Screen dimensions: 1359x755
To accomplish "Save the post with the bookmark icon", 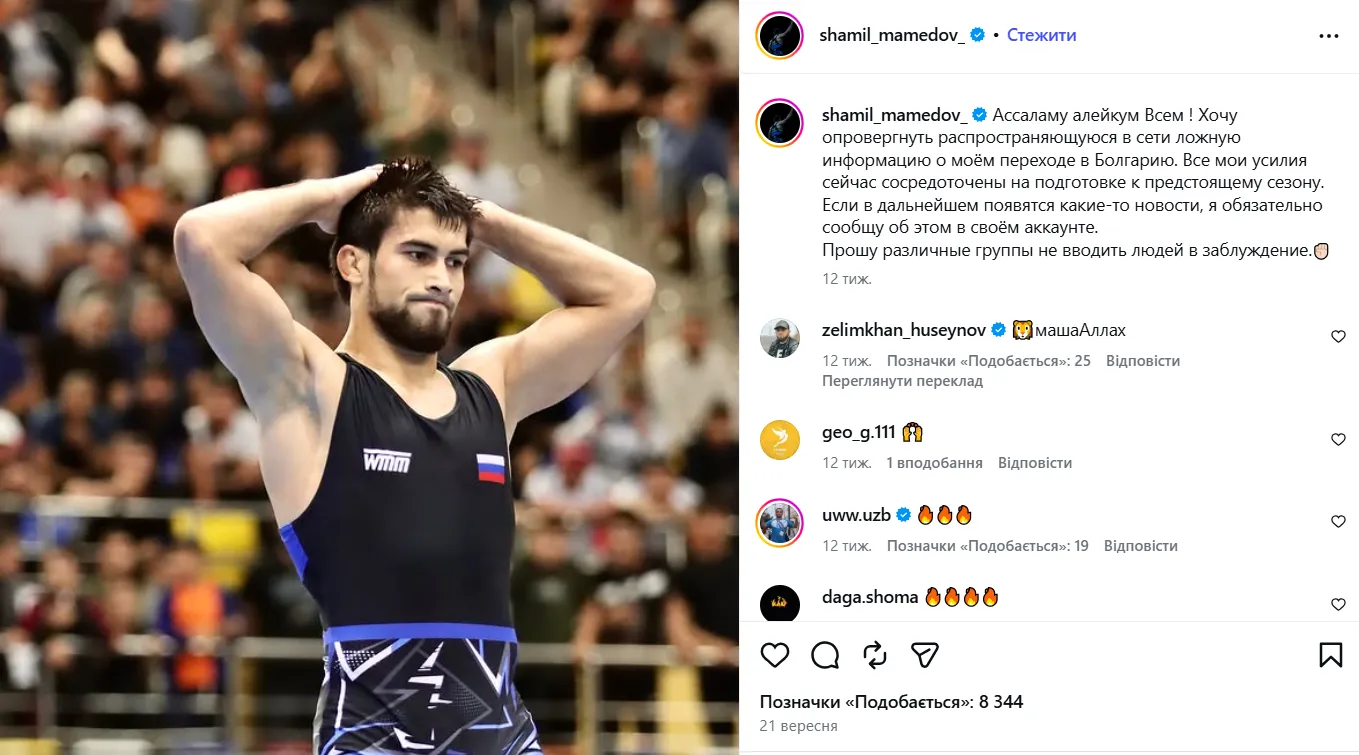I will click(x=1330, y=655).
